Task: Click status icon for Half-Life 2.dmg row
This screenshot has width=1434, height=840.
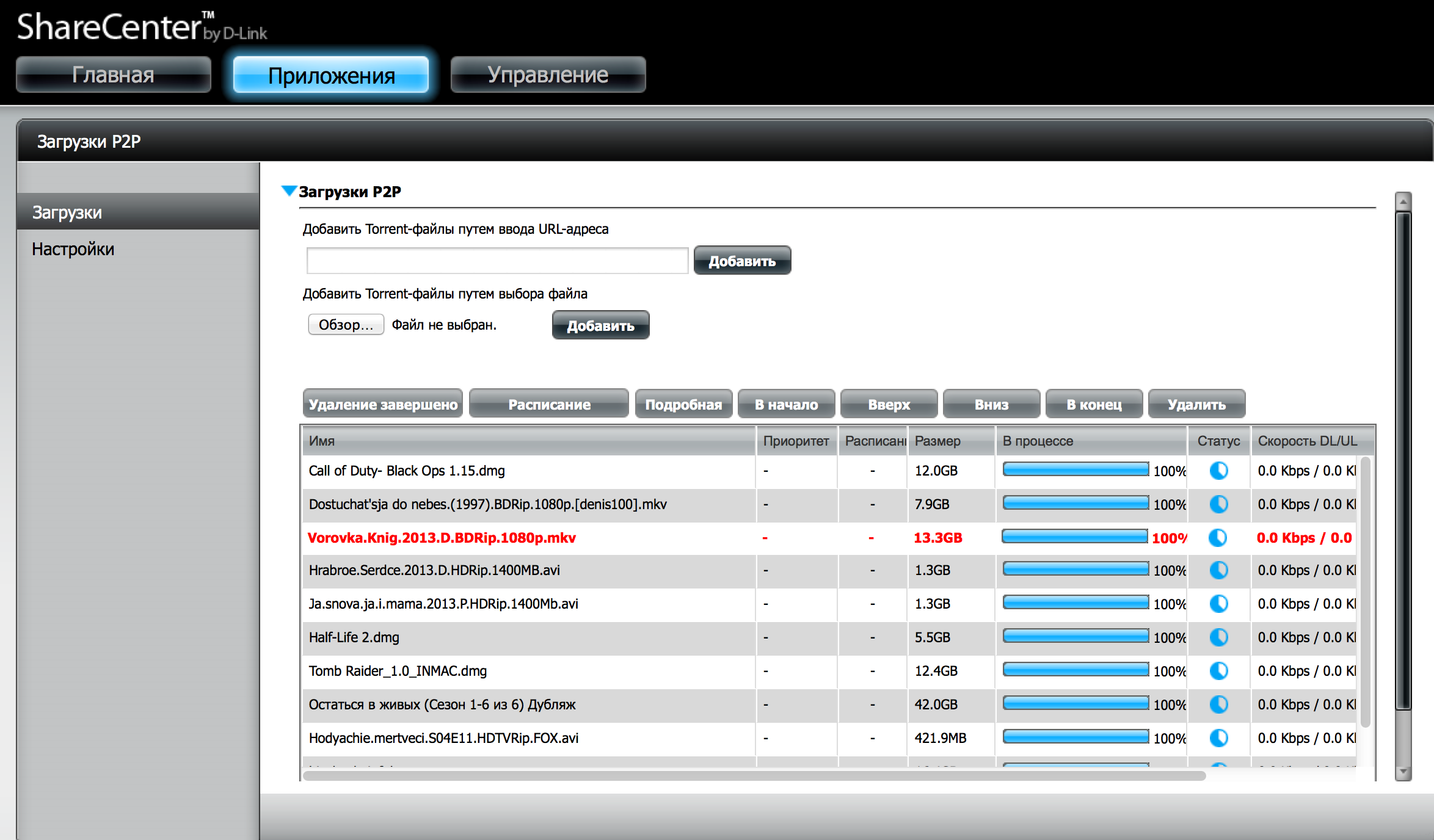Action: [1218, 637]
